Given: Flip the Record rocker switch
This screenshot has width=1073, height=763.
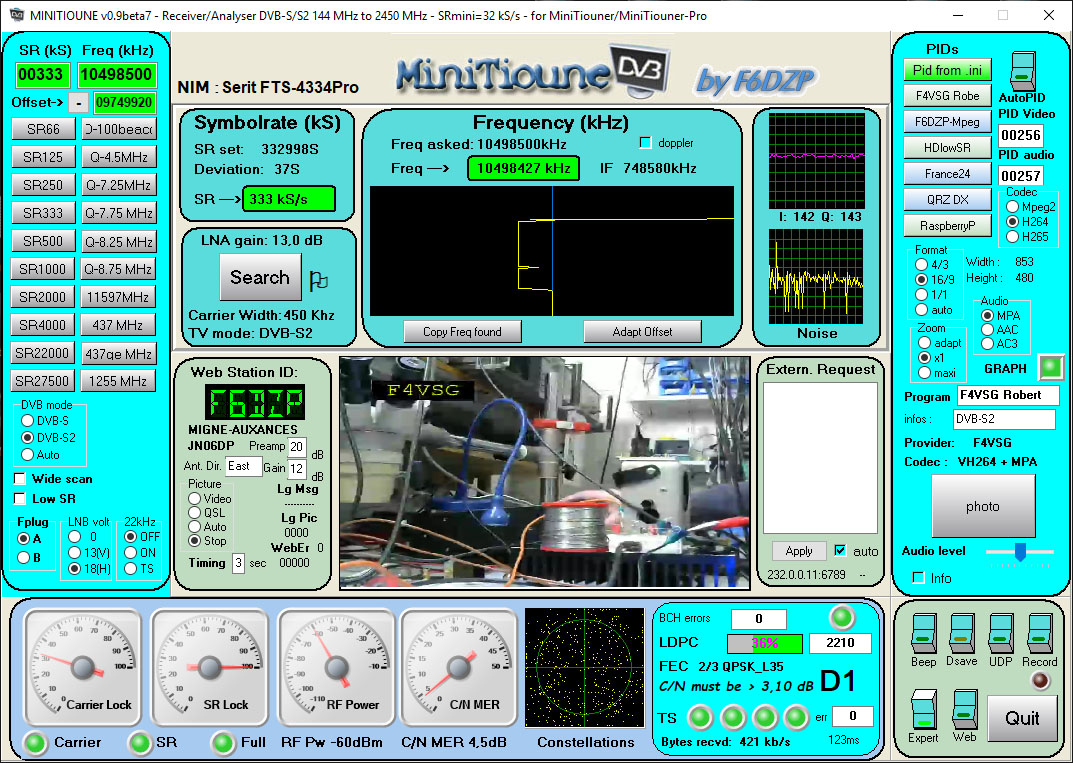Looking at the screenshot, I should (1039, 634).
